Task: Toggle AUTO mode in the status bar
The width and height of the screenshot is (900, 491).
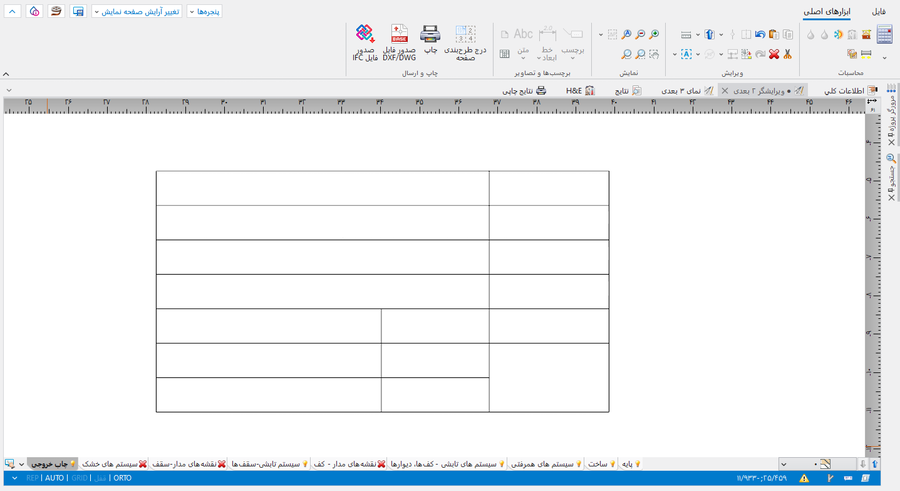Action: tap(54, 479)
